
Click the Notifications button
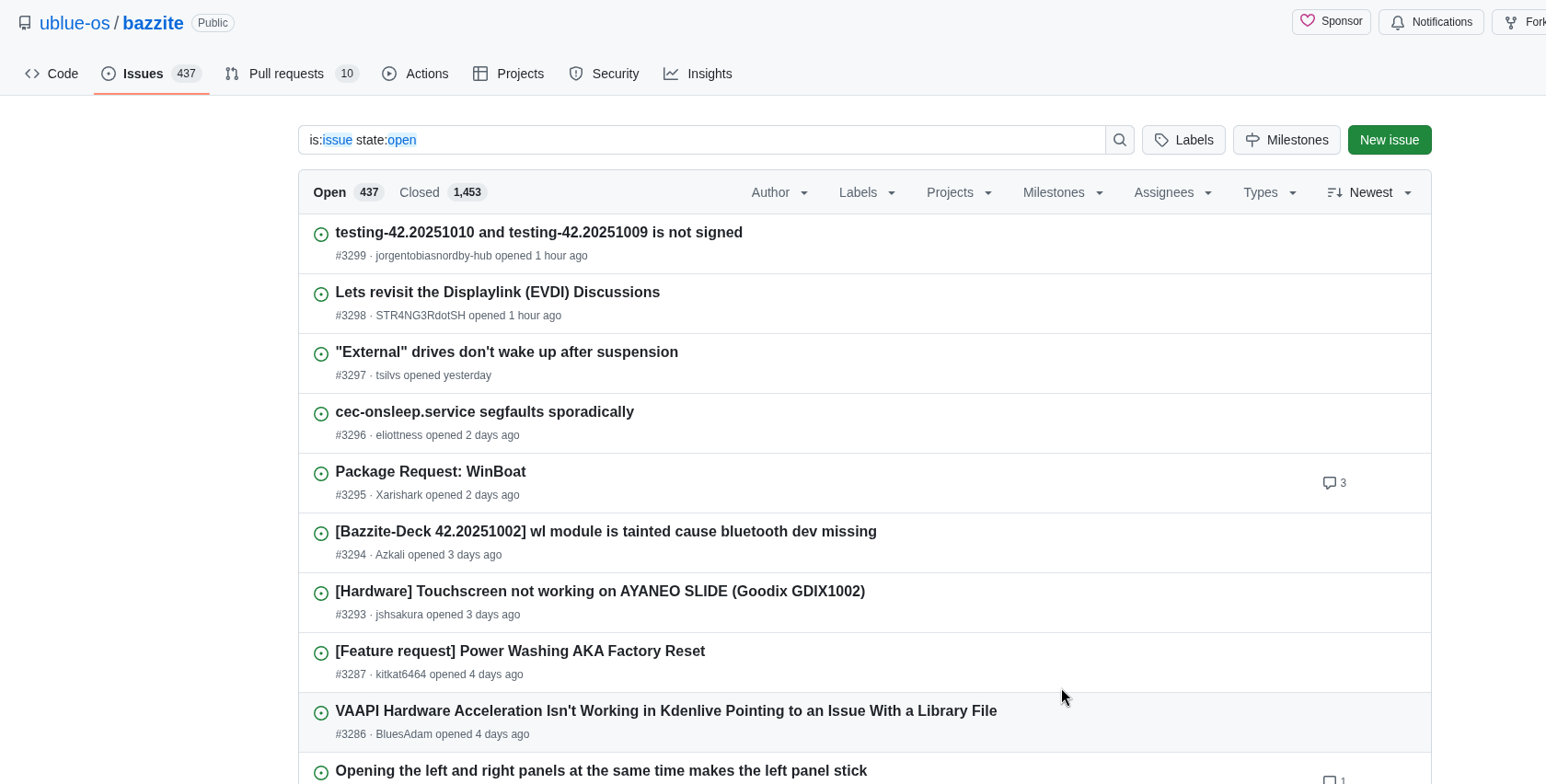(x=1431, y=22)
